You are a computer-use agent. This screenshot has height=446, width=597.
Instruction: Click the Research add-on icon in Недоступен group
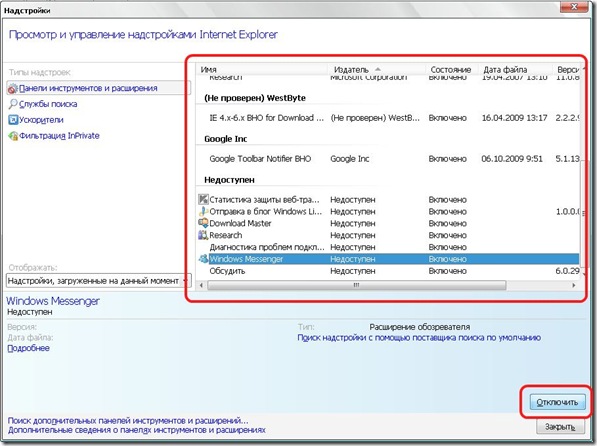203,235
